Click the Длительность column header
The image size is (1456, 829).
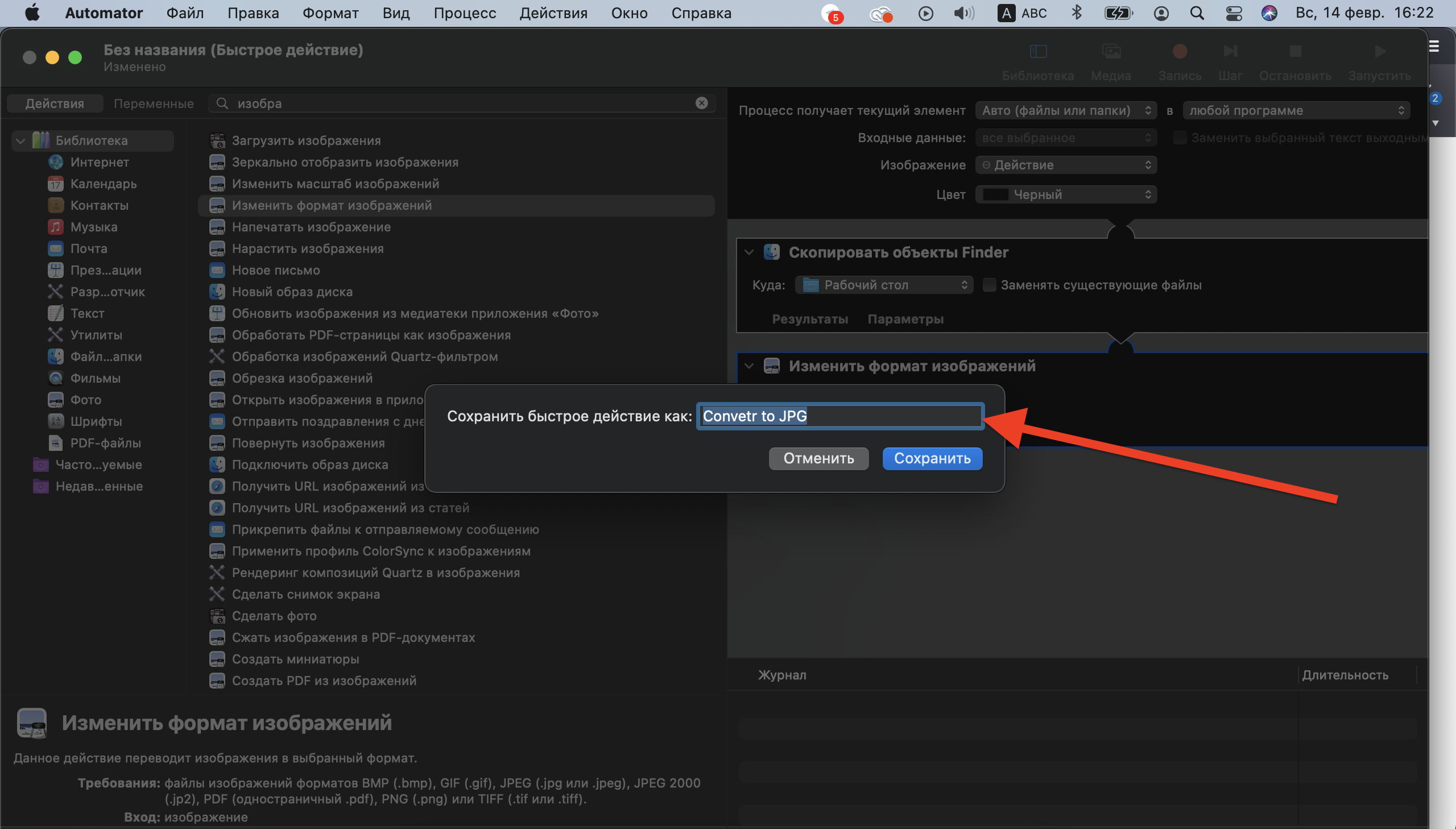[x=1345, y=675]
